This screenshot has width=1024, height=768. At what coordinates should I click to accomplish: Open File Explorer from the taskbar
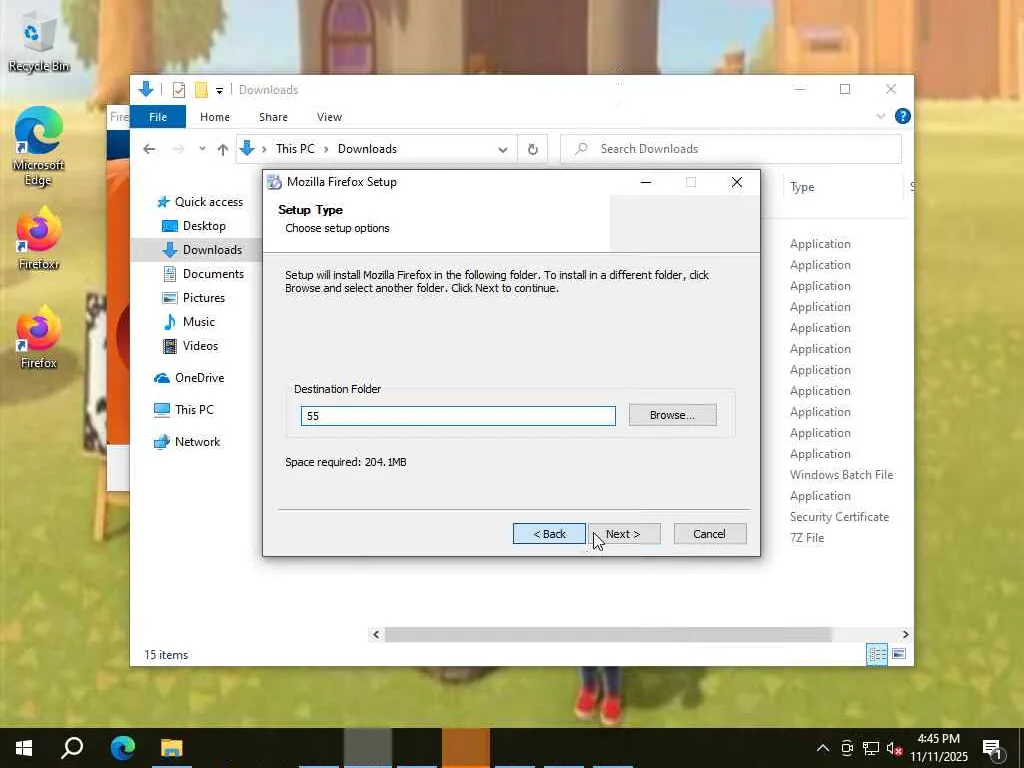click(x=172, y=748)
